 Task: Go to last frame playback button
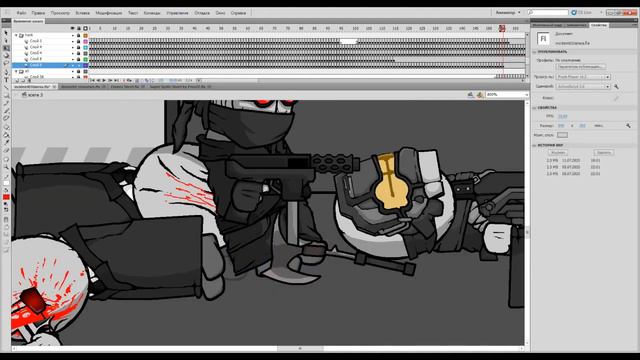coord(116,80)
